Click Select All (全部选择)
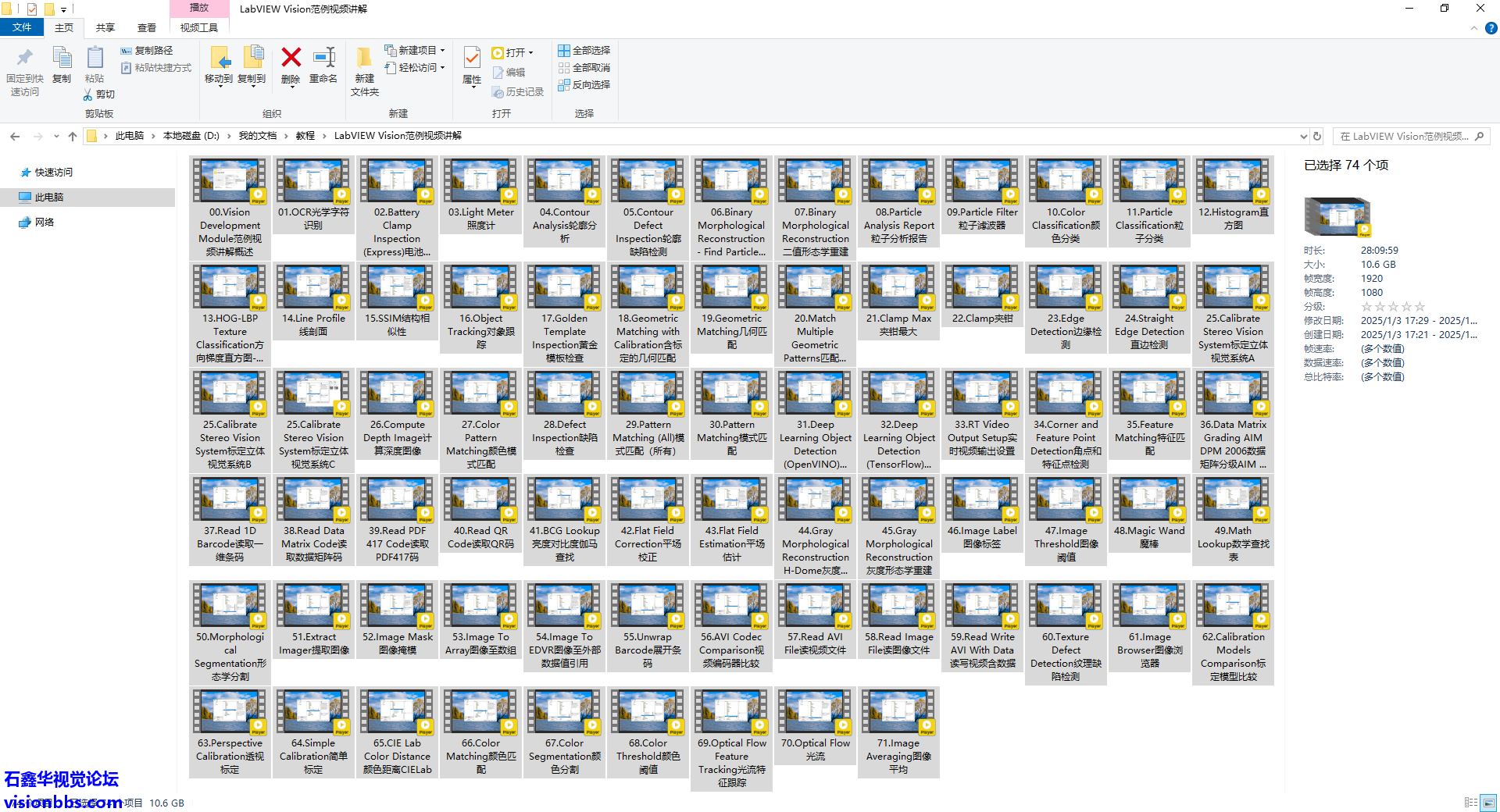Image resolution: width=1500 pixels, height=812 pixels. [x=584, y=51]
